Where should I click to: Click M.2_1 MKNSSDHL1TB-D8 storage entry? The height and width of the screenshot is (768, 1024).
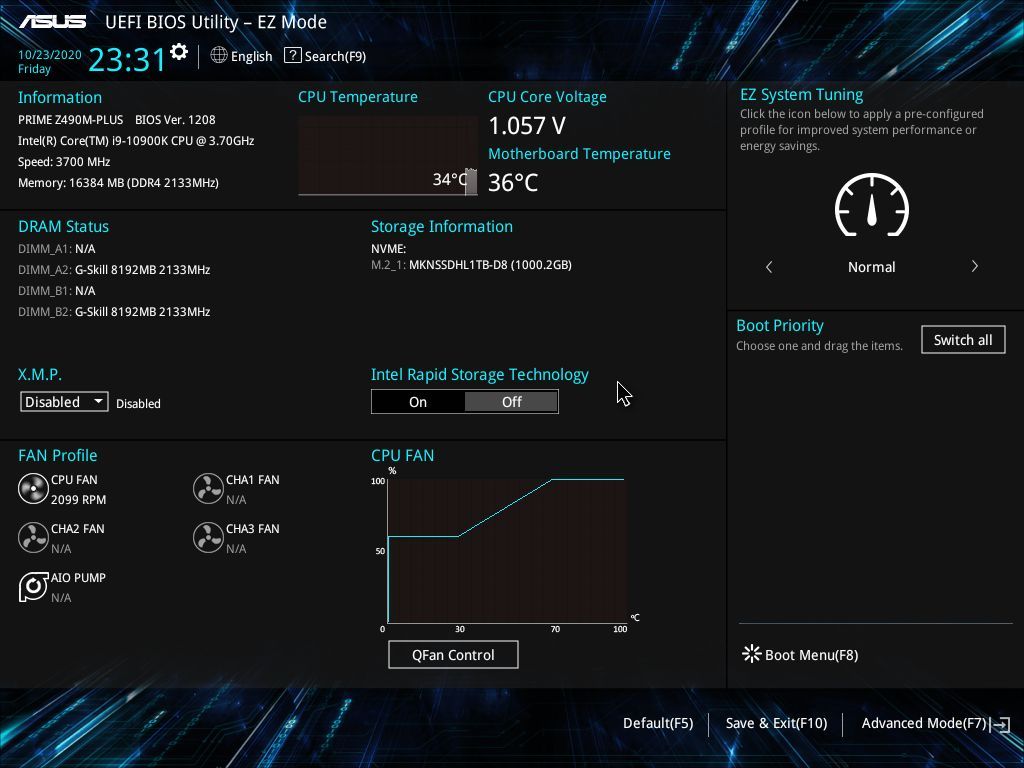tap(472, 264)
